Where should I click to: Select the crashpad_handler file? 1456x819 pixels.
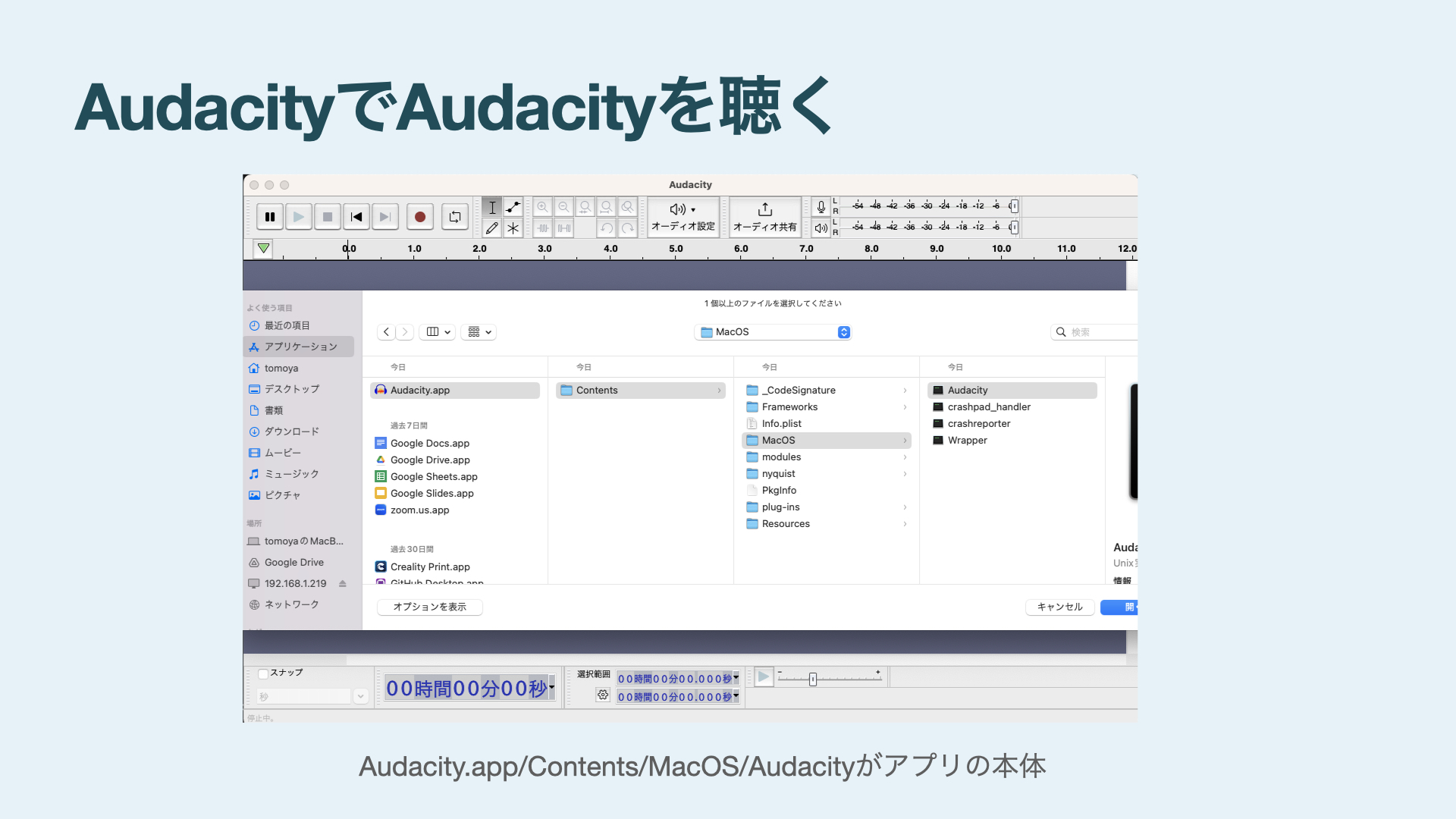pos(989,407)
